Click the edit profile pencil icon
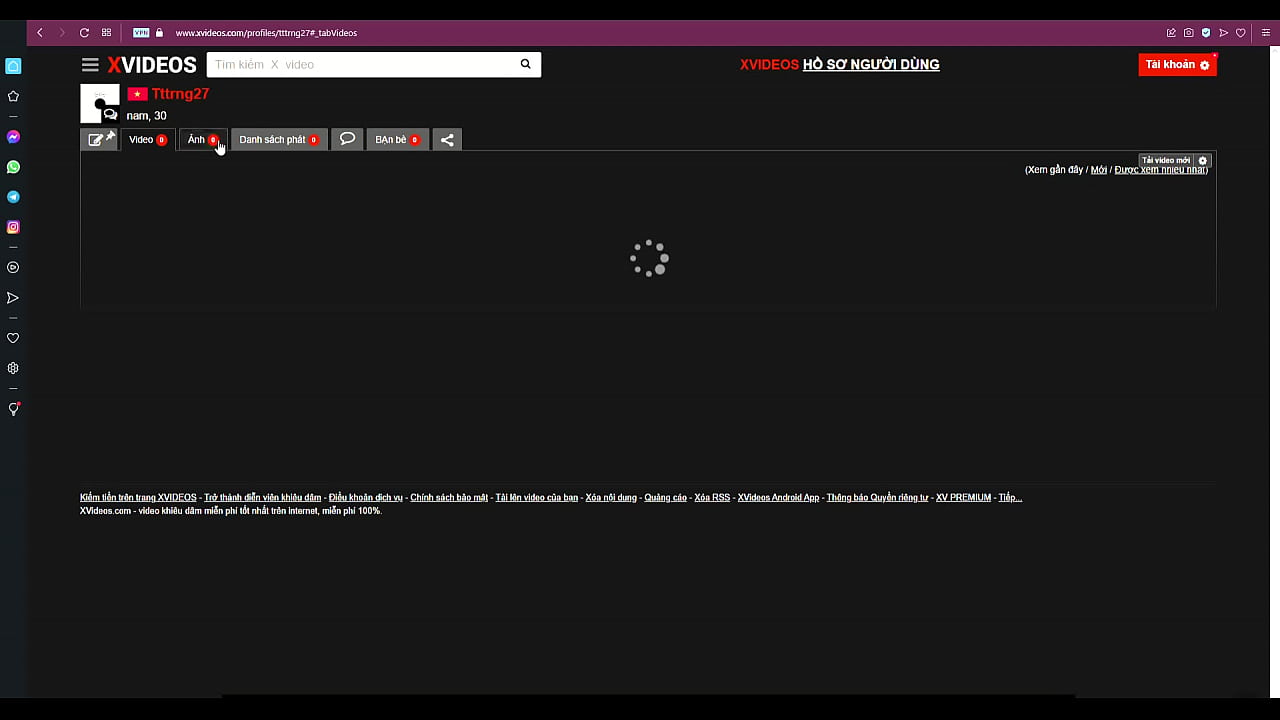1280x720 pixels. [x=96, y=140]
